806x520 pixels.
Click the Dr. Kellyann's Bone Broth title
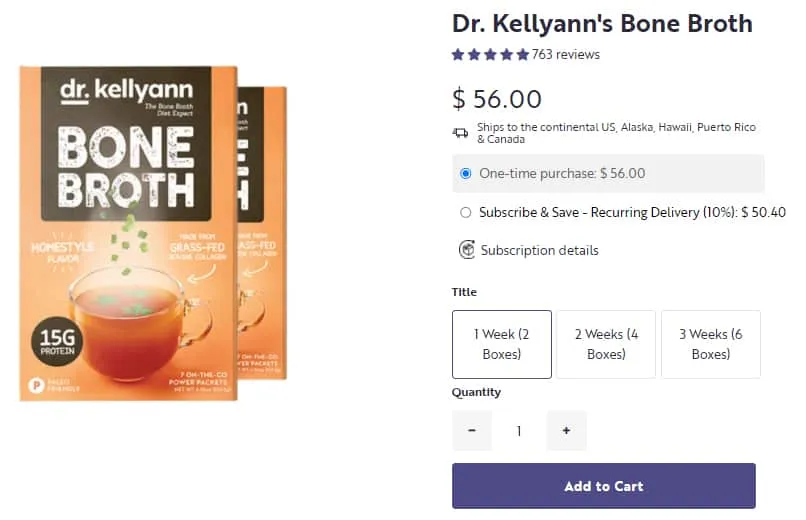click(602, 24)
